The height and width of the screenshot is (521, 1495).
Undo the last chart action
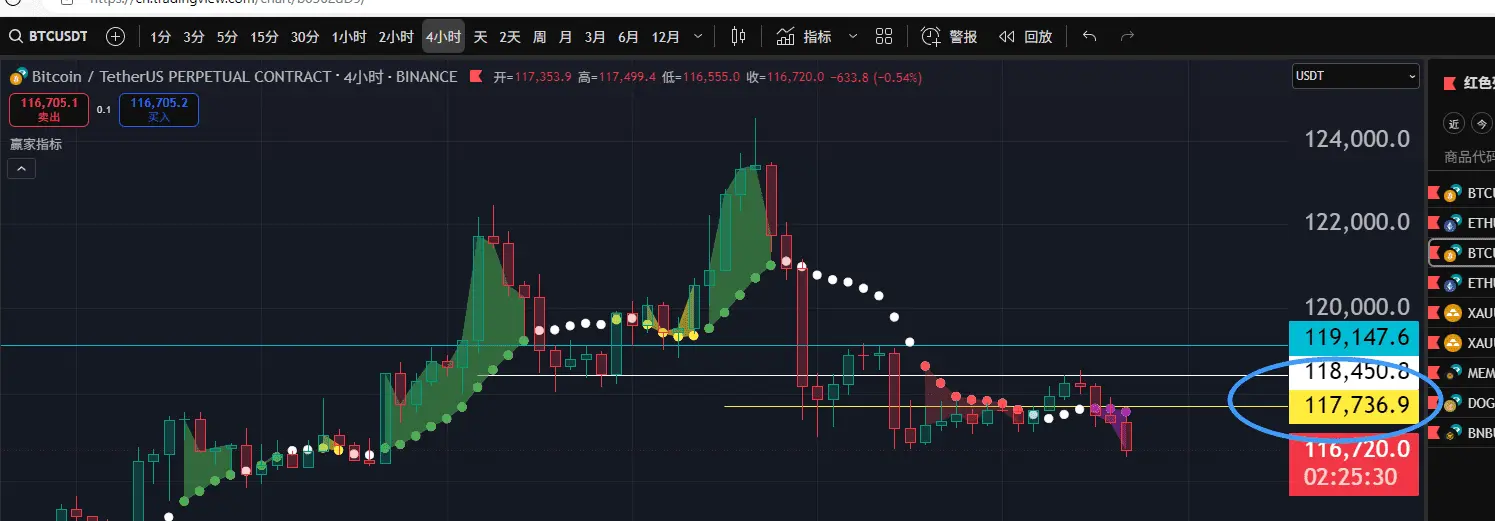[1090, 37]
